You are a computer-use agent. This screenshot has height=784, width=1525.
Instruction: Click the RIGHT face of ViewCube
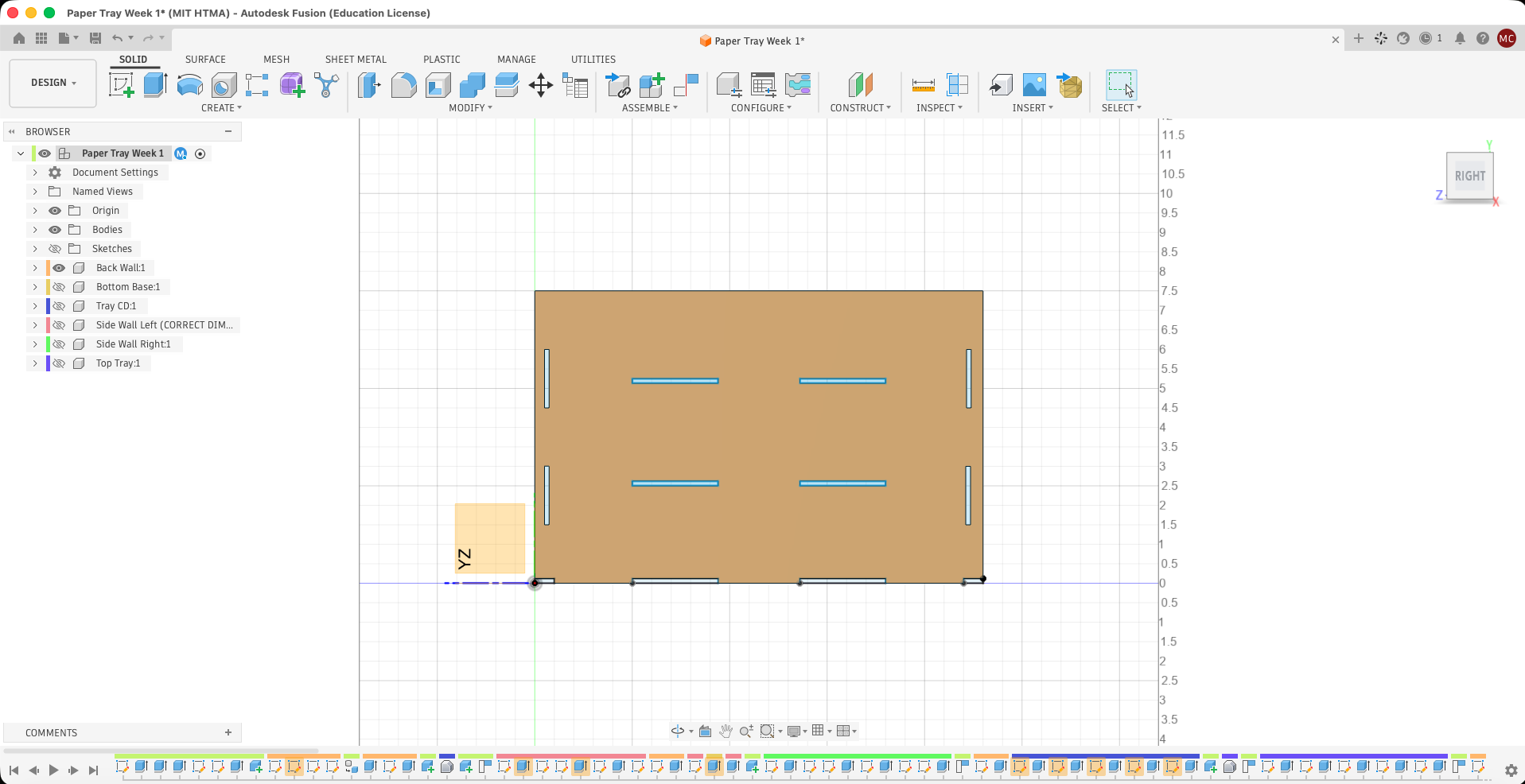tap(1469, 176)
